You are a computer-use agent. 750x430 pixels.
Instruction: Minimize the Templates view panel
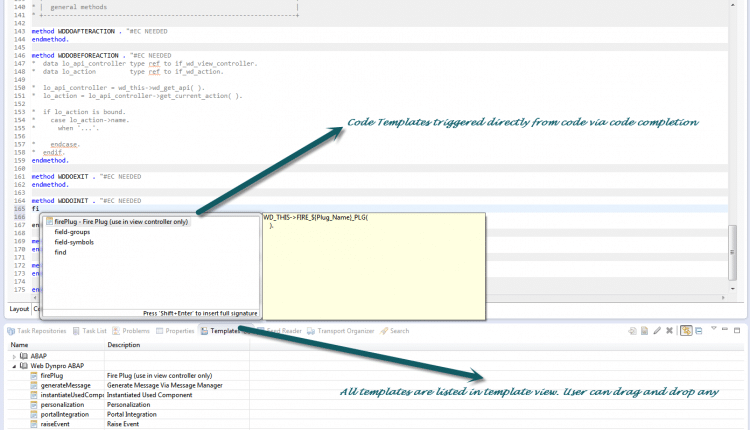pyautogui.click(x=725, y=329)
